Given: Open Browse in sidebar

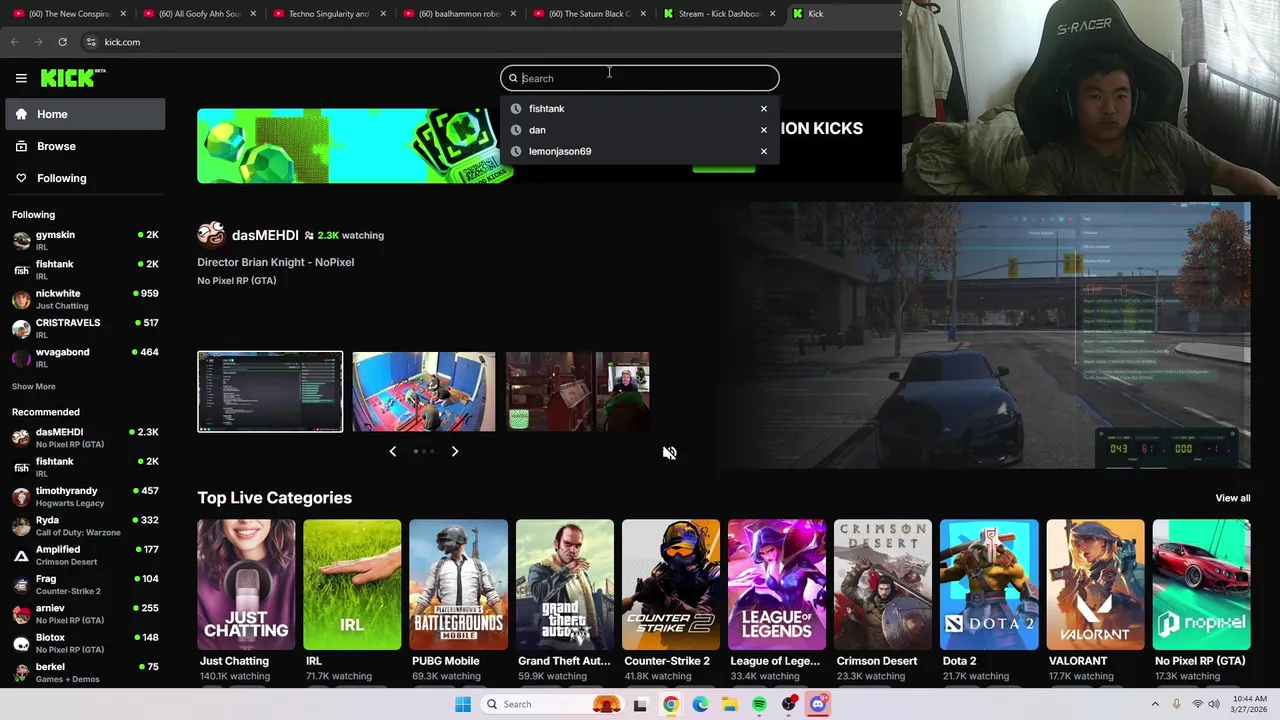Looking at the screenshot, I should tap(85, 146).
